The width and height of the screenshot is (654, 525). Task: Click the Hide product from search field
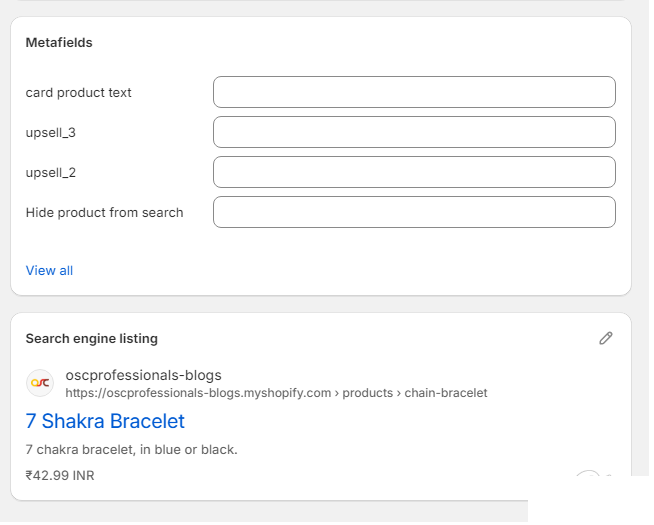click(x=414, y=212)
